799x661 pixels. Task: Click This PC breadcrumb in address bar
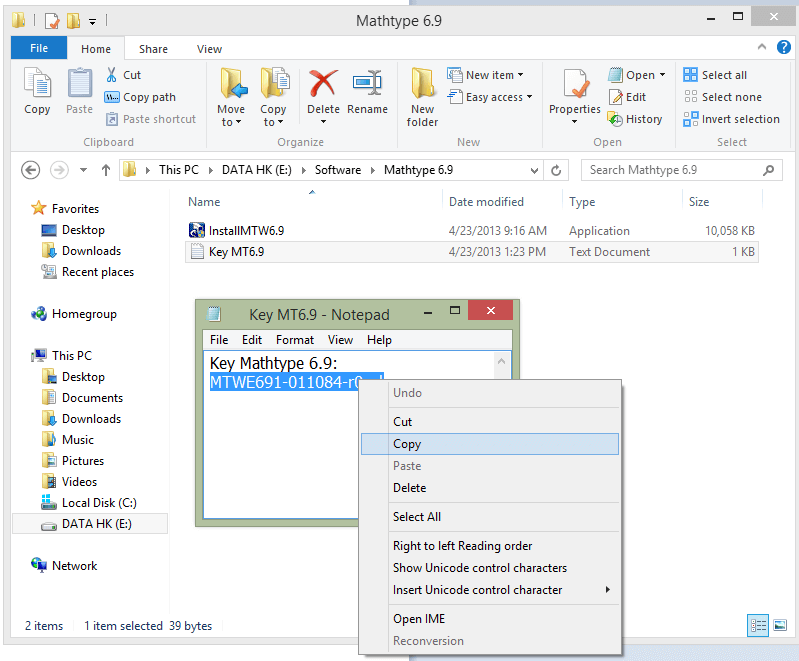click(179, 170)
